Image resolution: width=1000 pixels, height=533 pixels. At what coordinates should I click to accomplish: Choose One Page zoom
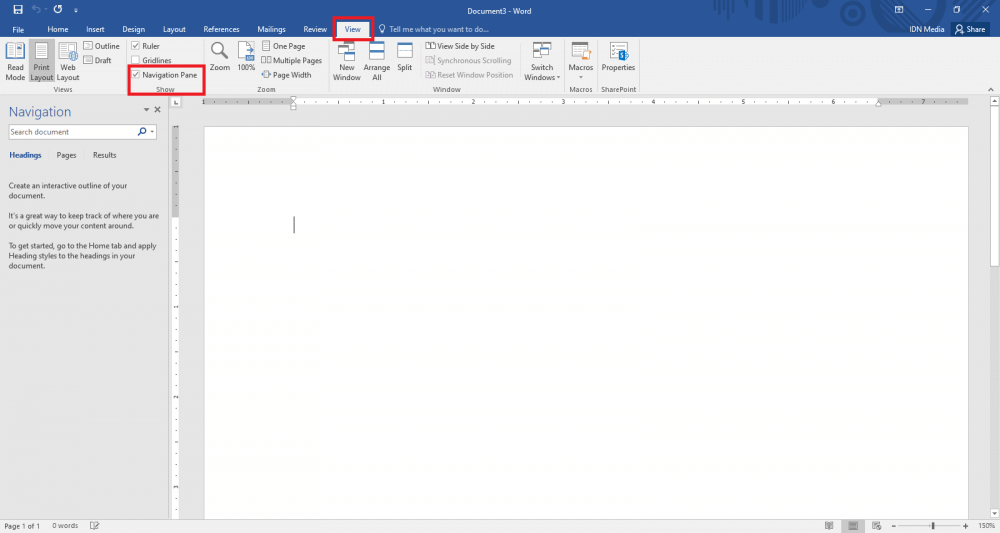tap(283, 46)
